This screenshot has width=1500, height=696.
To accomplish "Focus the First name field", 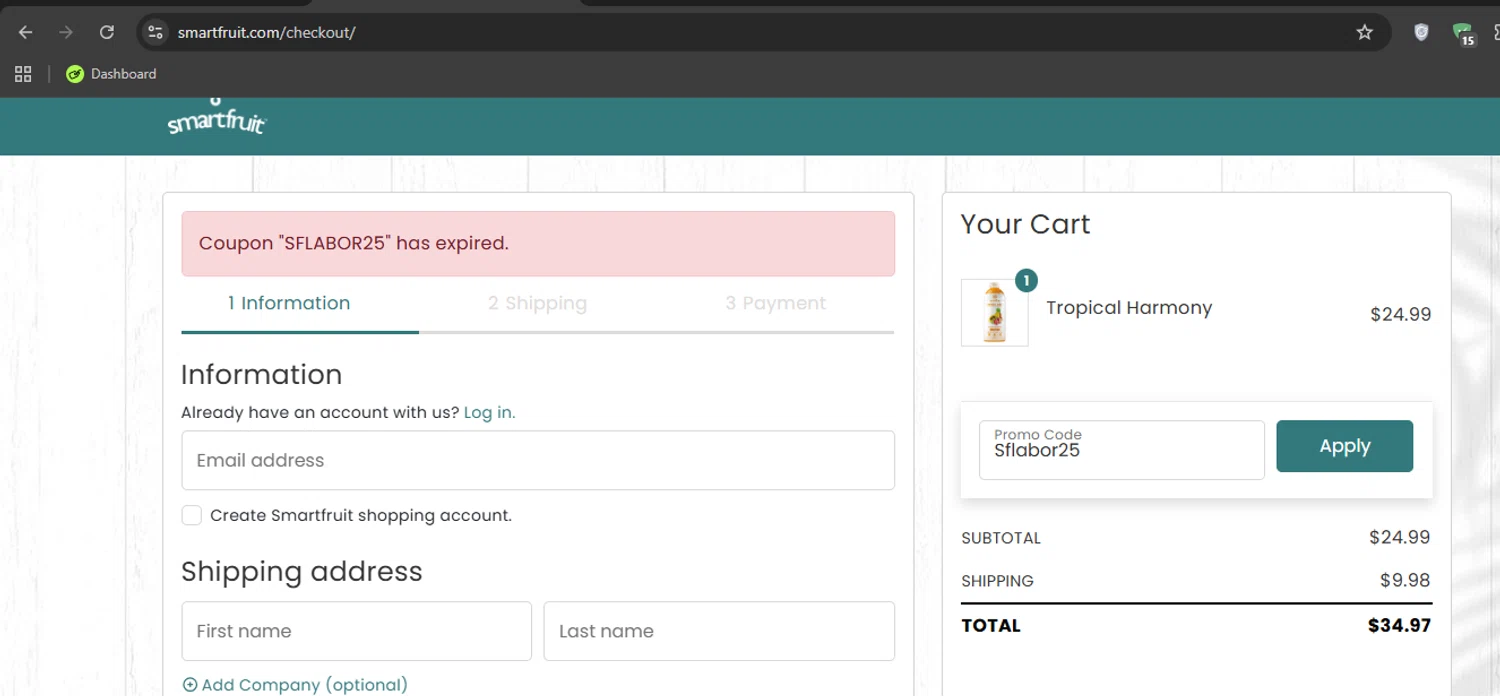I will (x=356, y=631).
